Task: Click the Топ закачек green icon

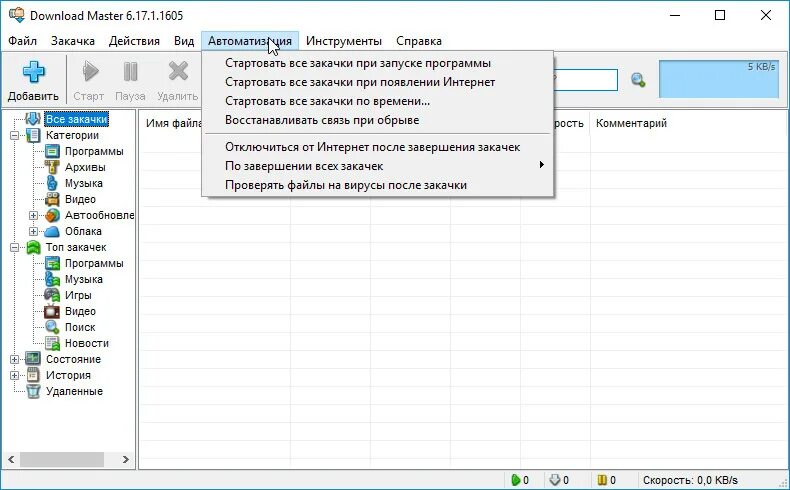Action: [x=33, y=247]
